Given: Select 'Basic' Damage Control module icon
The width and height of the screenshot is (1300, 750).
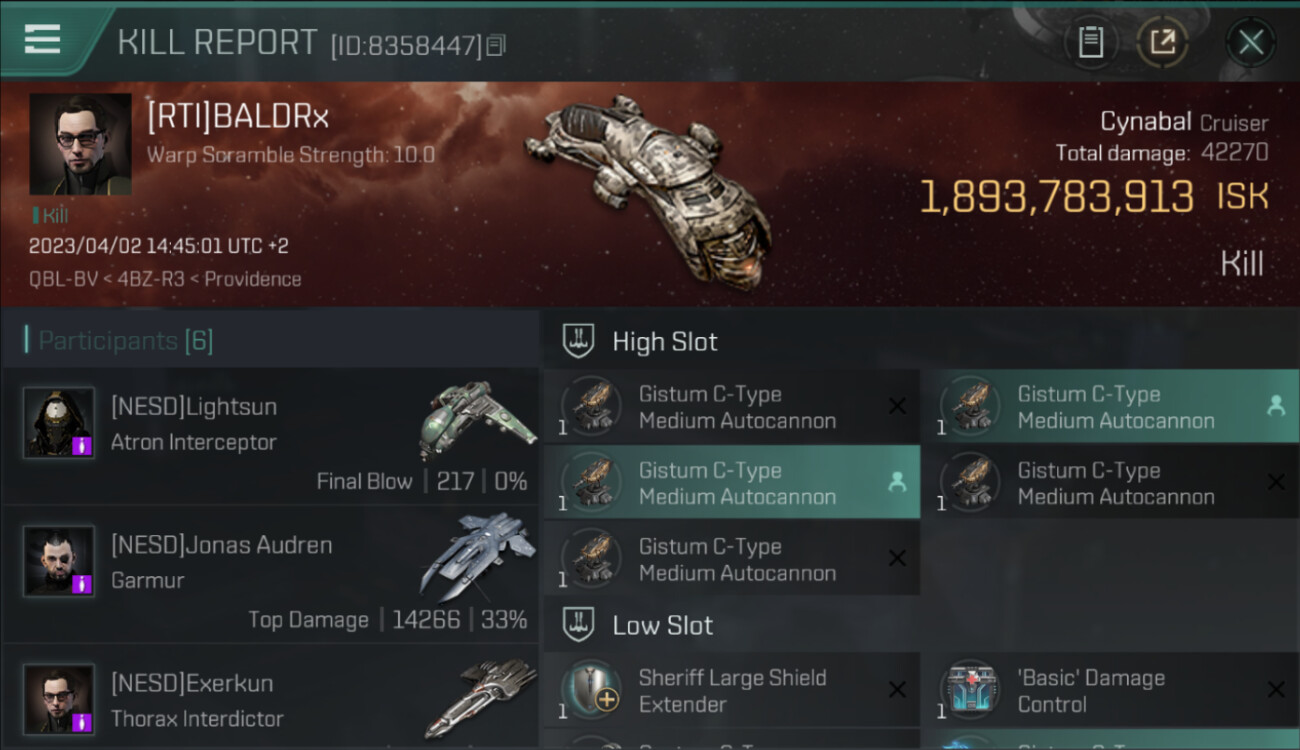Looking at the screenshot, I should pyautogui.click(x=970, y=690).
